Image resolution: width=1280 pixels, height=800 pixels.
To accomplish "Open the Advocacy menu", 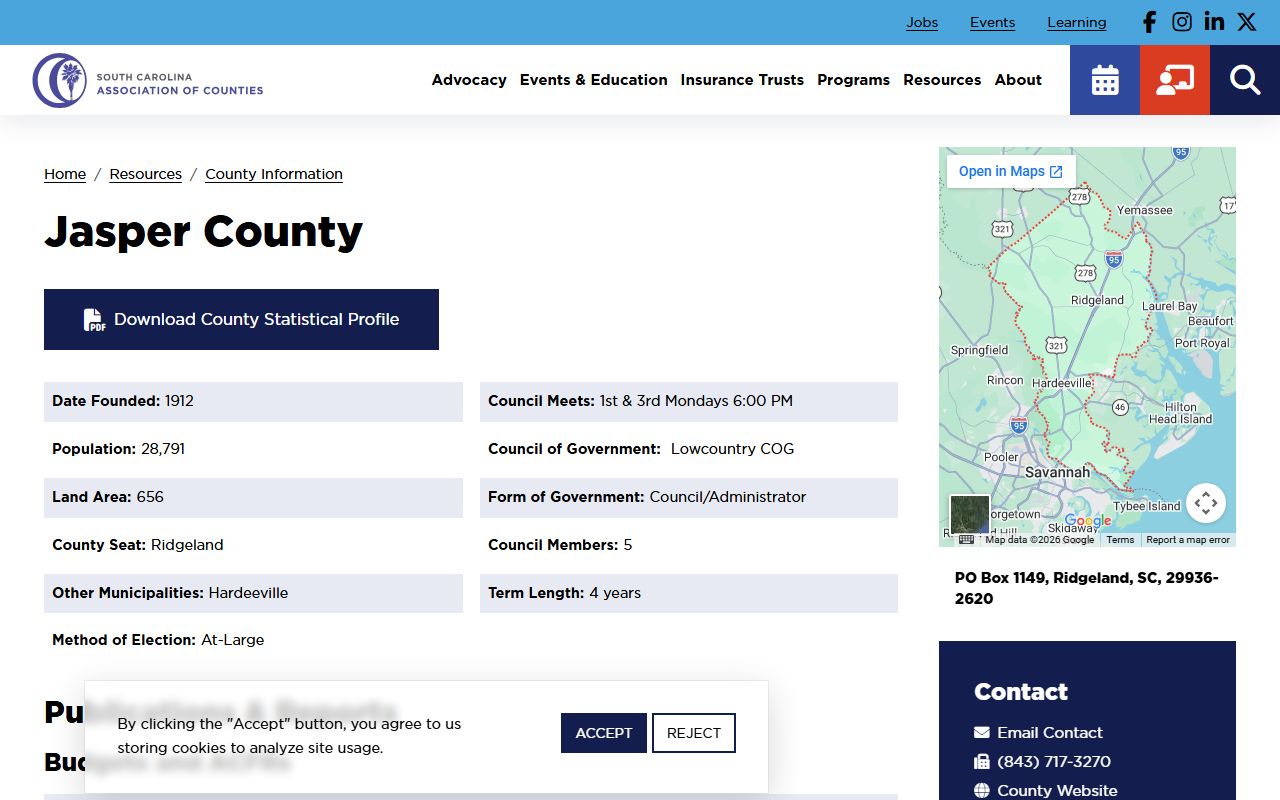I will coord(469,80).
